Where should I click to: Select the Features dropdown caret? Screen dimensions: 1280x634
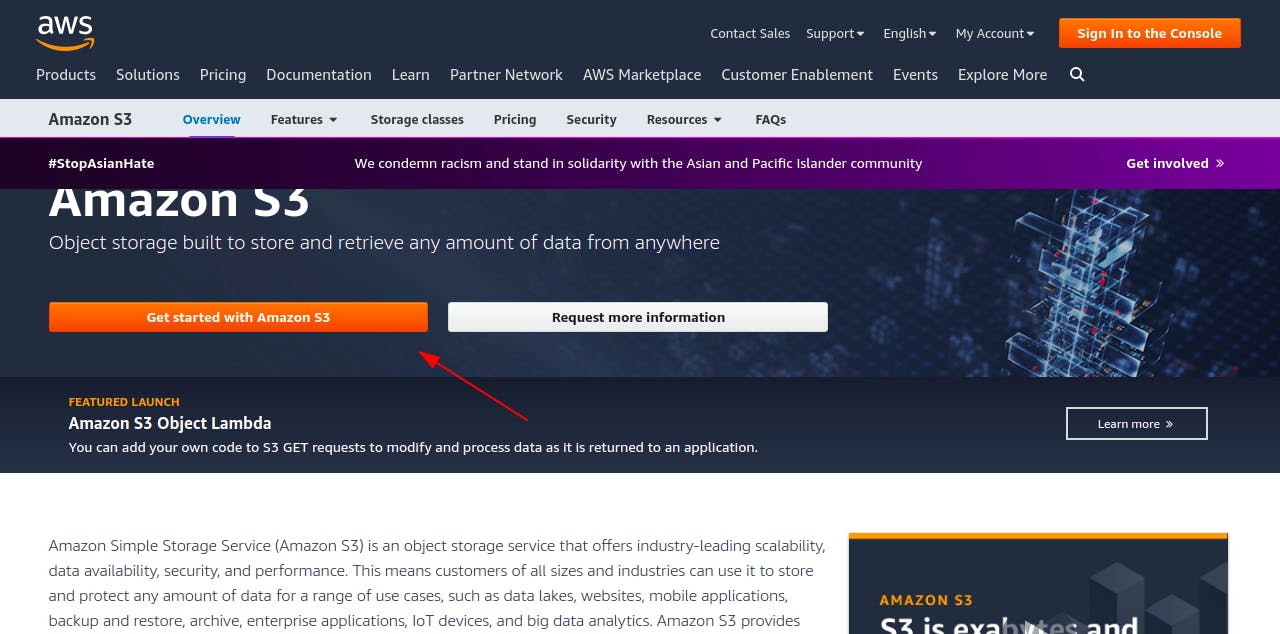pos(331,119)
